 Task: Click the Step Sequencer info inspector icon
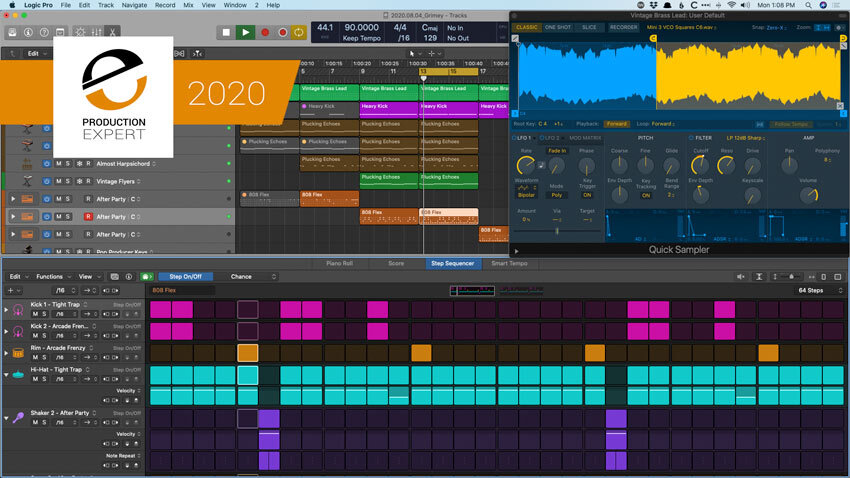128,276
